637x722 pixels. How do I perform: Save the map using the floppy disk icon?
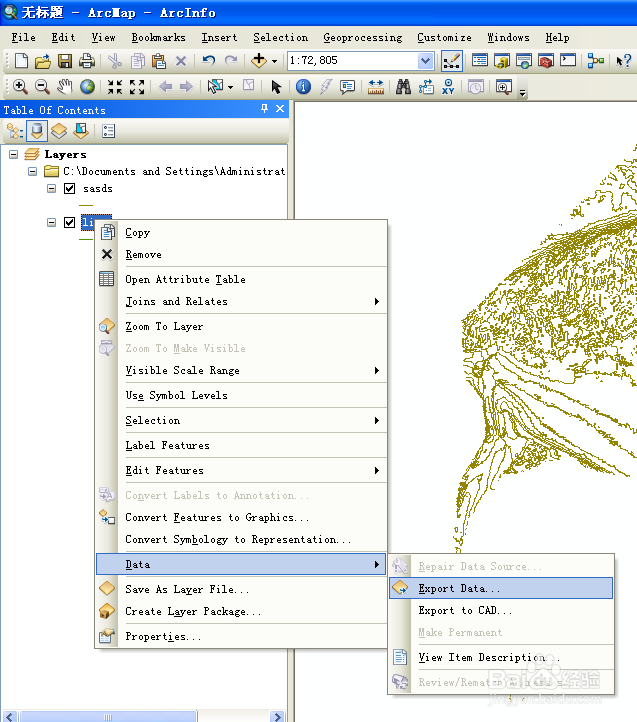[64, 60]
